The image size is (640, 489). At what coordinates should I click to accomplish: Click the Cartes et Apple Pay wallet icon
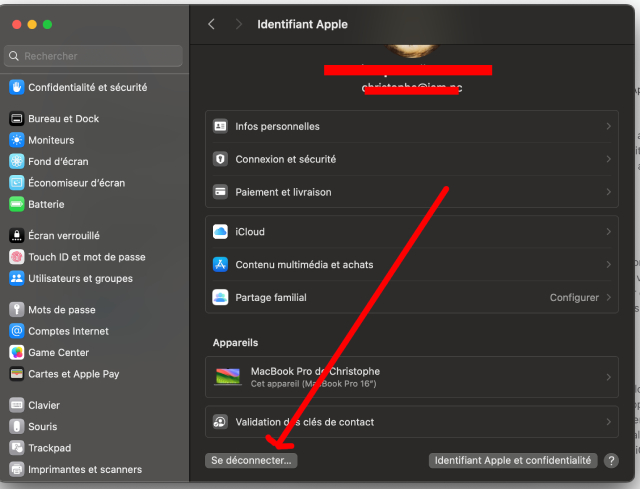click(x=17, y=373)
